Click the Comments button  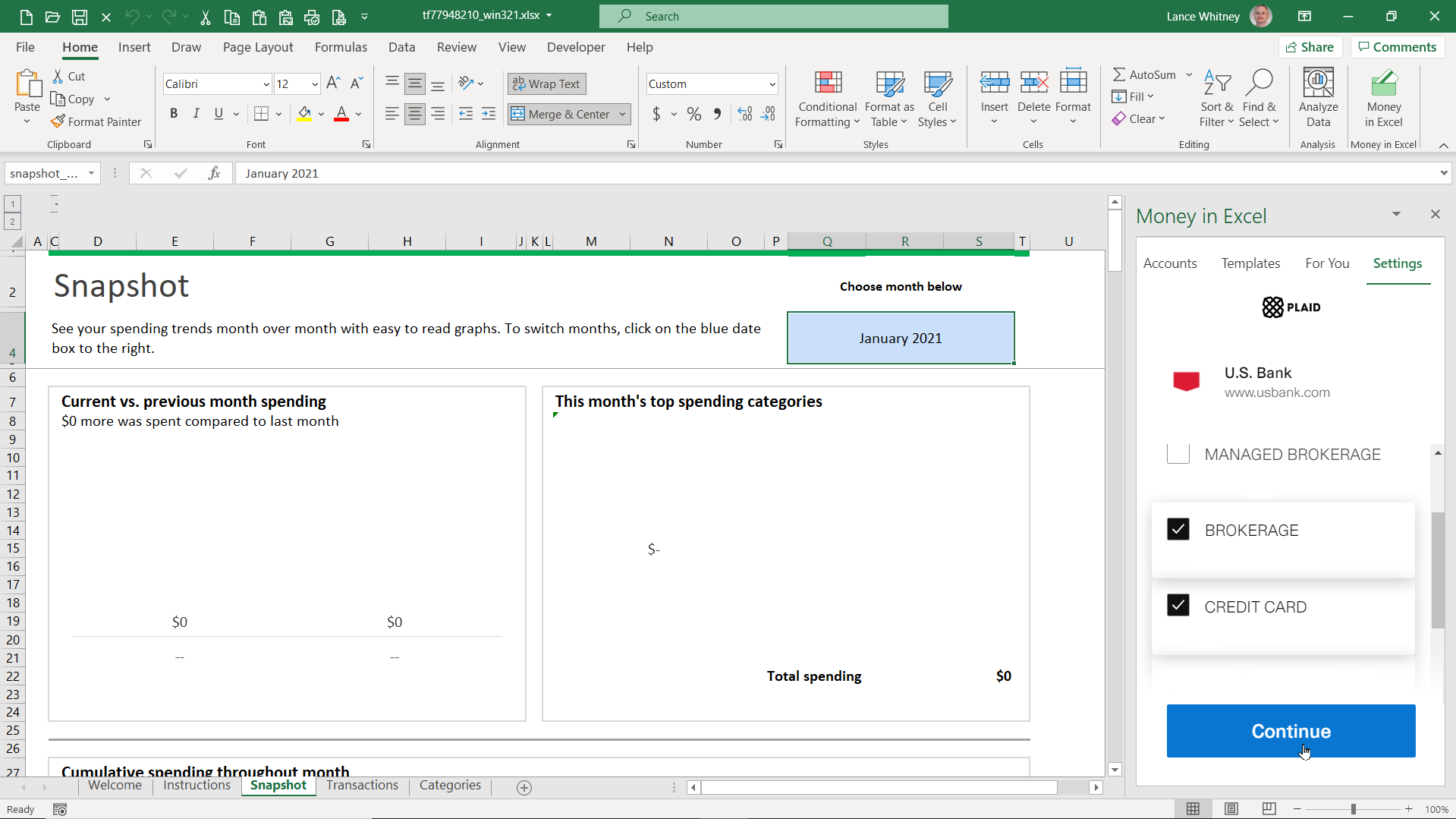pos(1397,47)
